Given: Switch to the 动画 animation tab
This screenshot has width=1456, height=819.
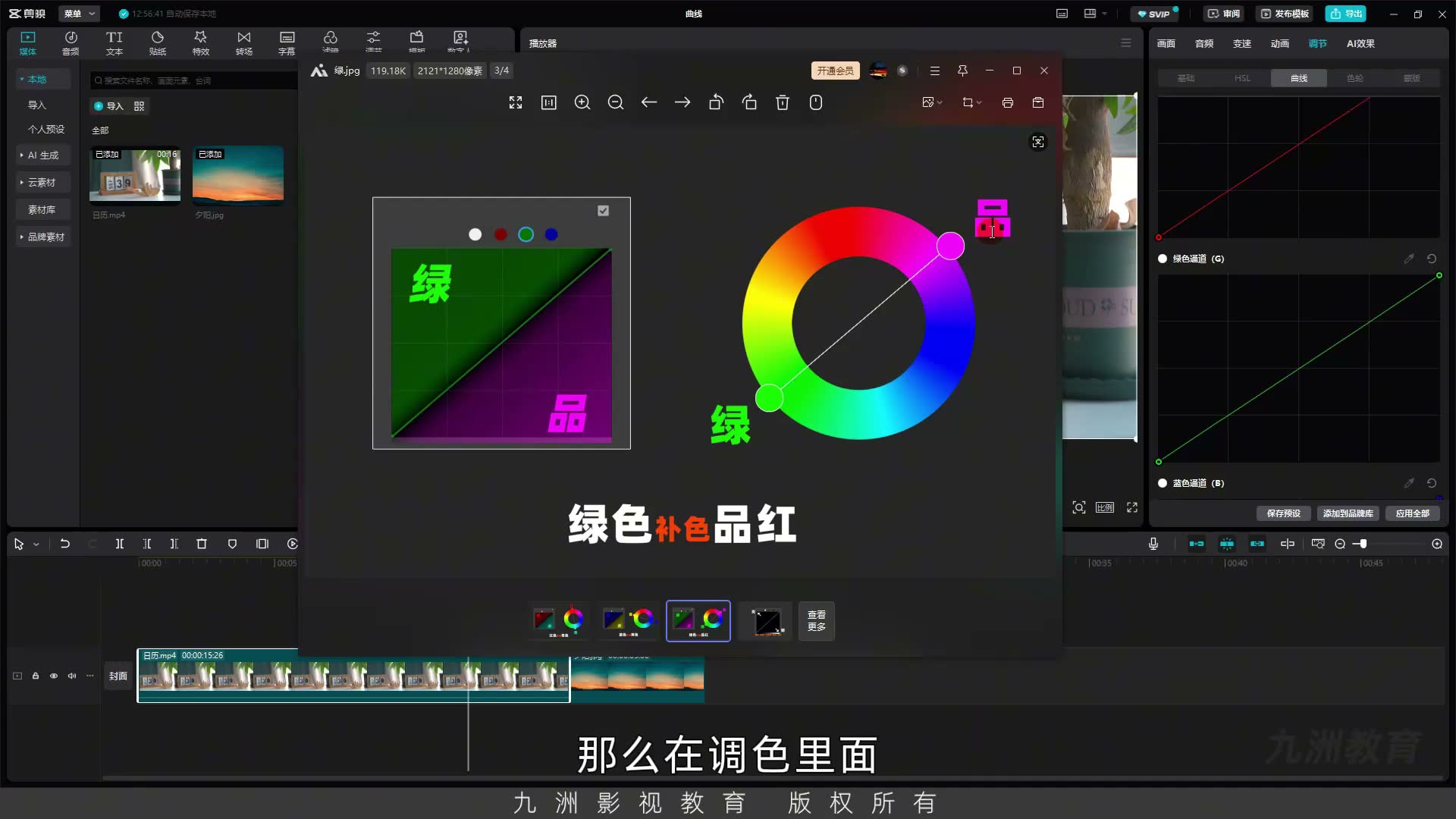Looking at the screenshot, I should 1280,44.
